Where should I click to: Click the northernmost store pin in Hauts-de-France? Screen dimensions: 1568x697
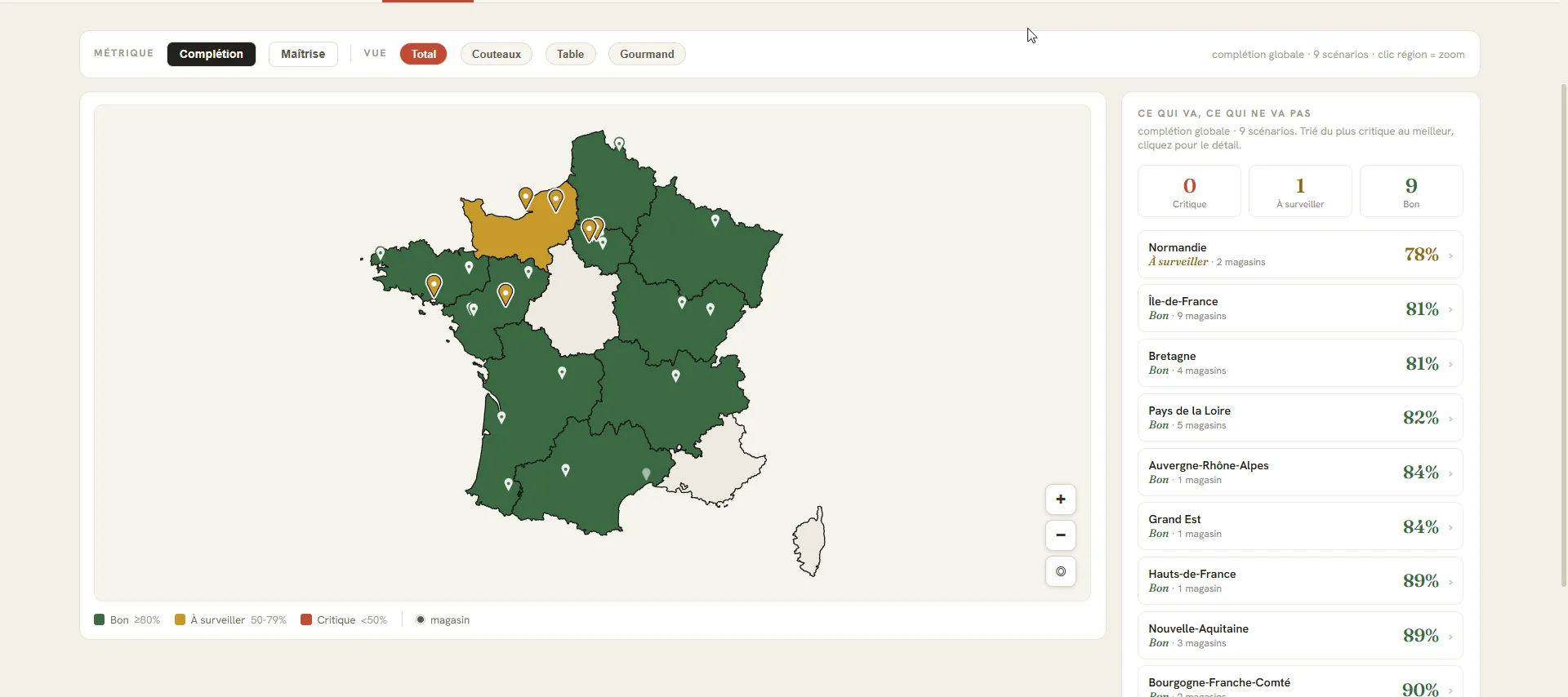(x=619, y=144)
